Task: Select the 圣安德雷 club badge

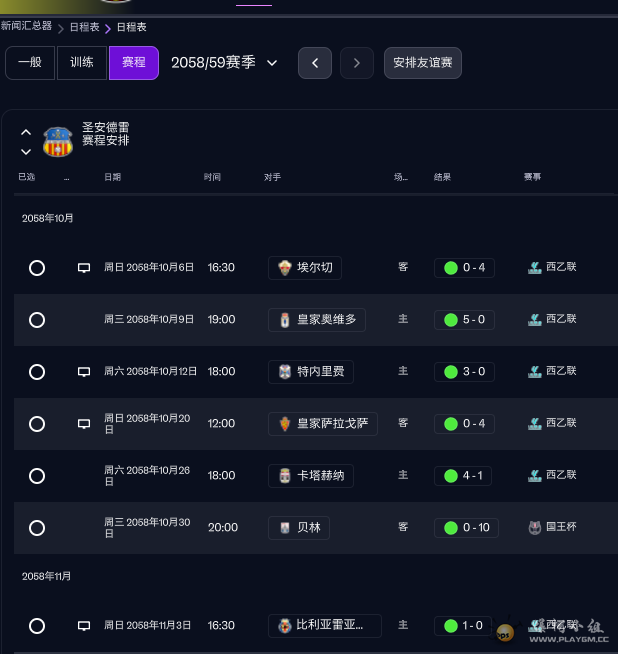Action: click(x=58, y=142)
